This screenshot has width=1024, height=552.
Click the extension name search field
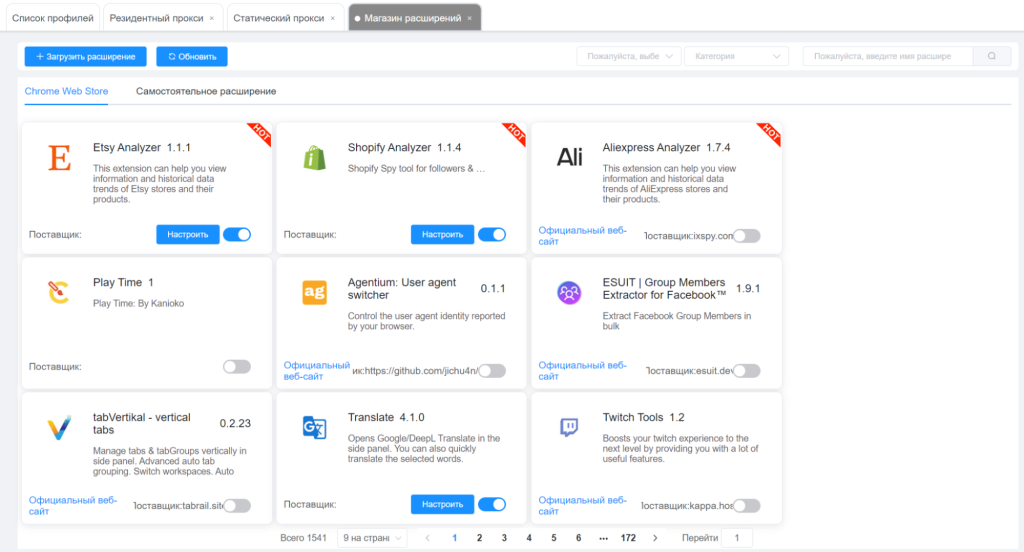point(888,56)
